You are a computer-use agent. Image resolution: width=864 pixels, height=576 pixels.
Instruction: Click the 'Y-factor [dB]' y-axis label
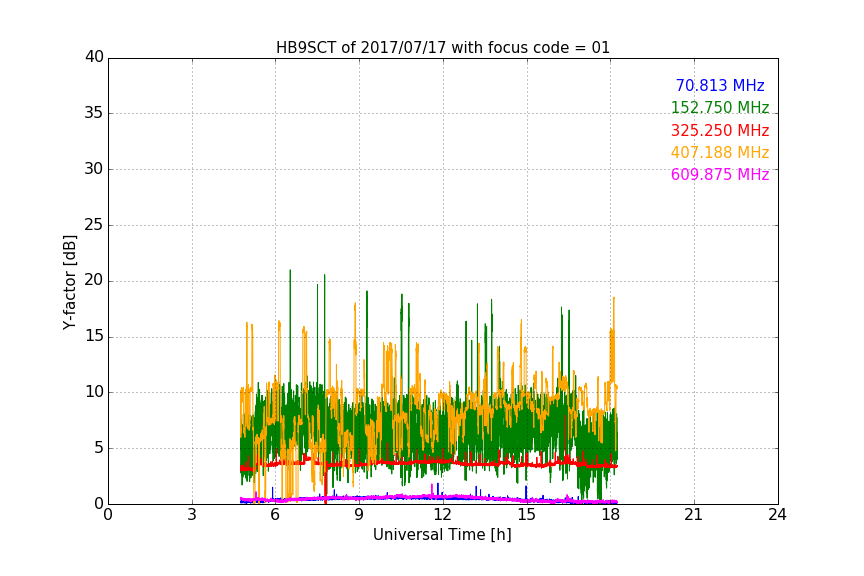pos(69,282)
